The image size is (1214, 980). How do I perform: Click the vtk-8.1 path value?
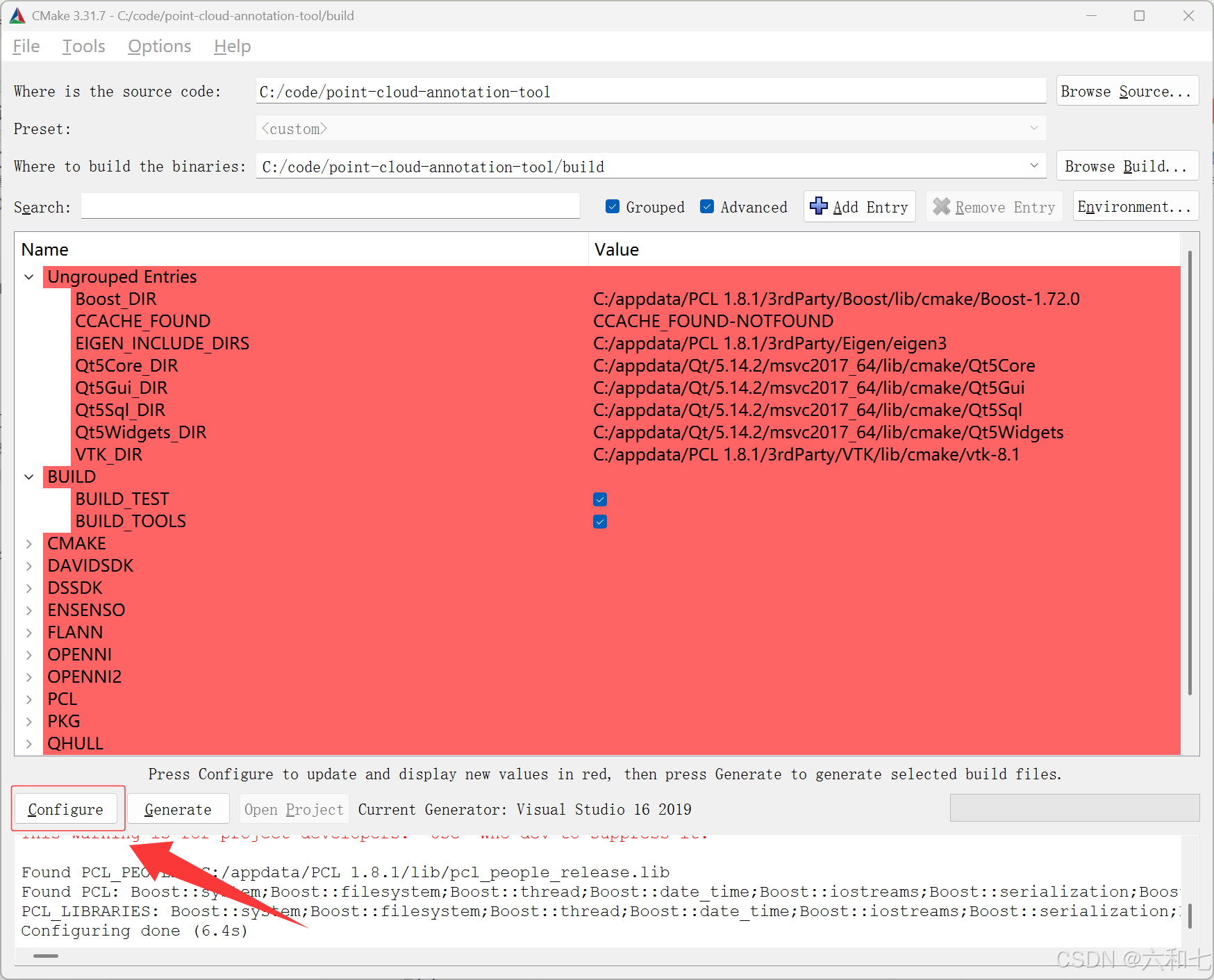[x=806, y=455]
